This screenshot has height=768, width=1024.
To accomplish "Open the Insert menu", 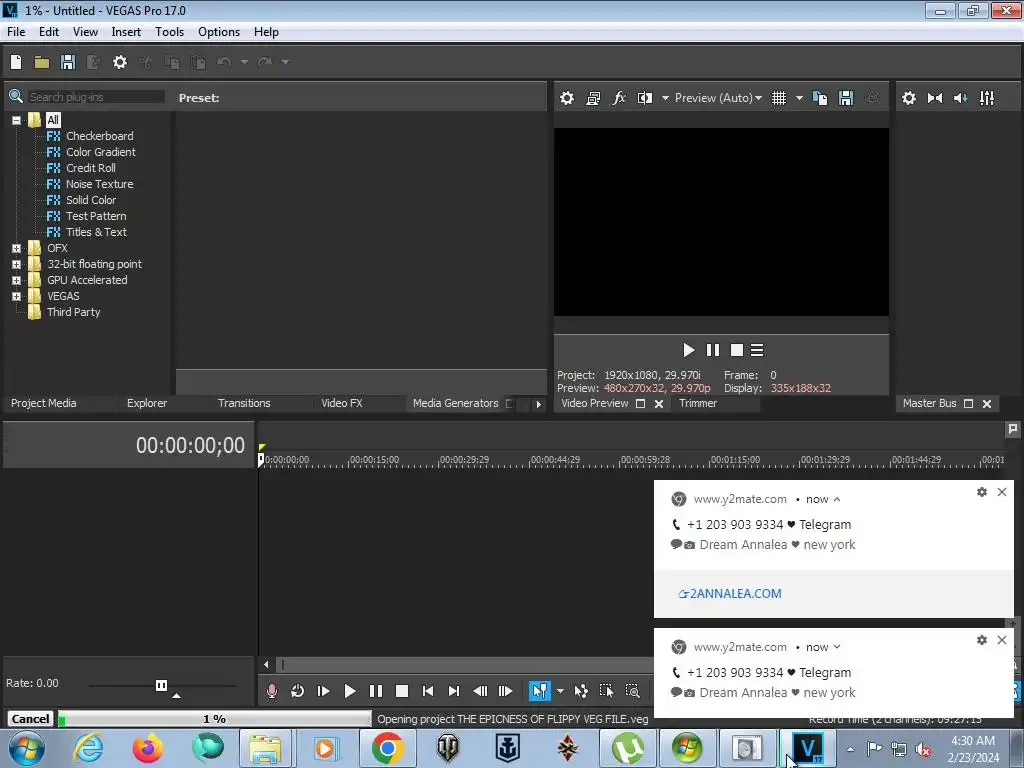I will pos(126,31).
